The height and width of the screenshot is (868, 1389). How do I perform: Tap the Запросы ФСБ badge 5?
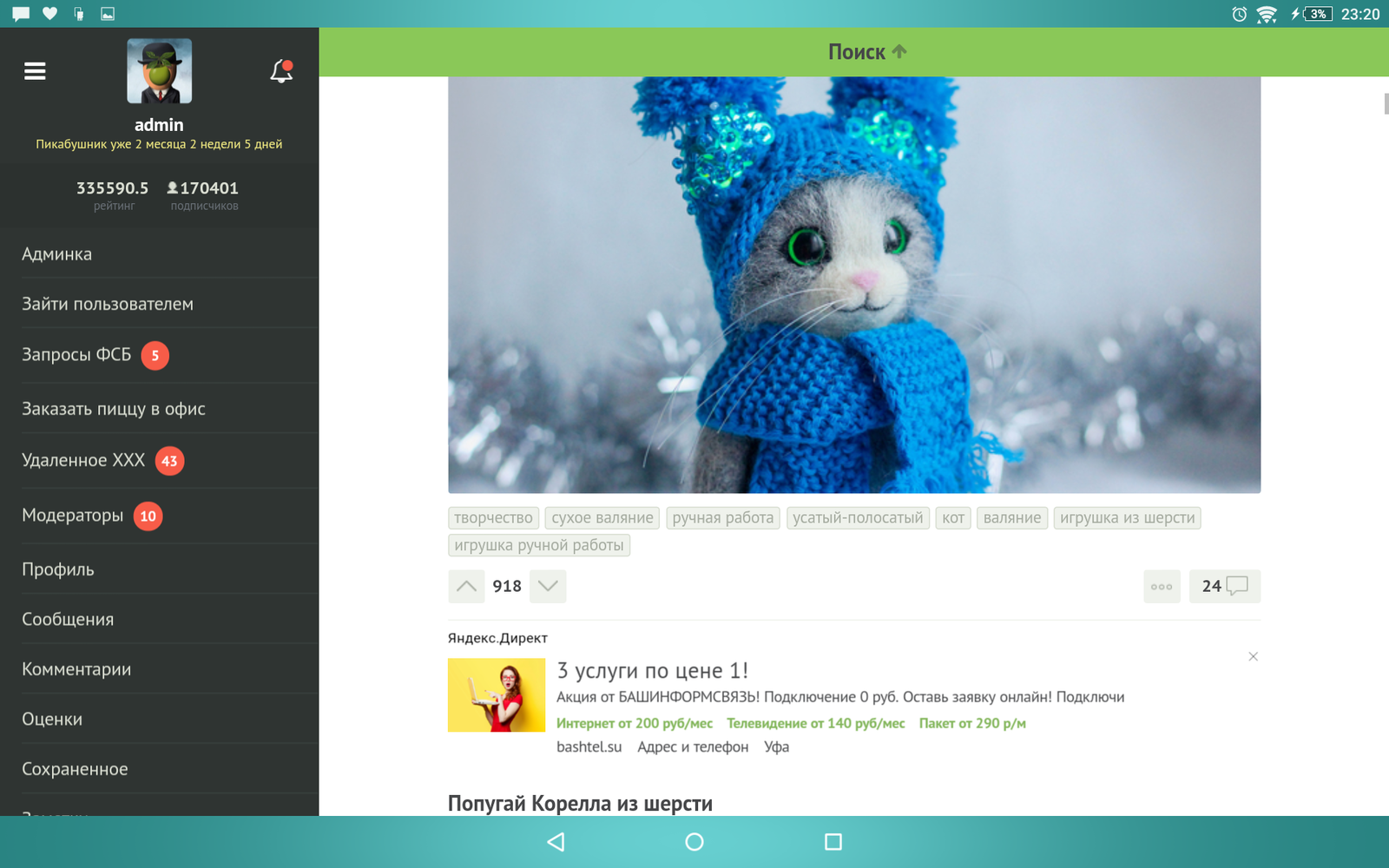tap(155, 355)
